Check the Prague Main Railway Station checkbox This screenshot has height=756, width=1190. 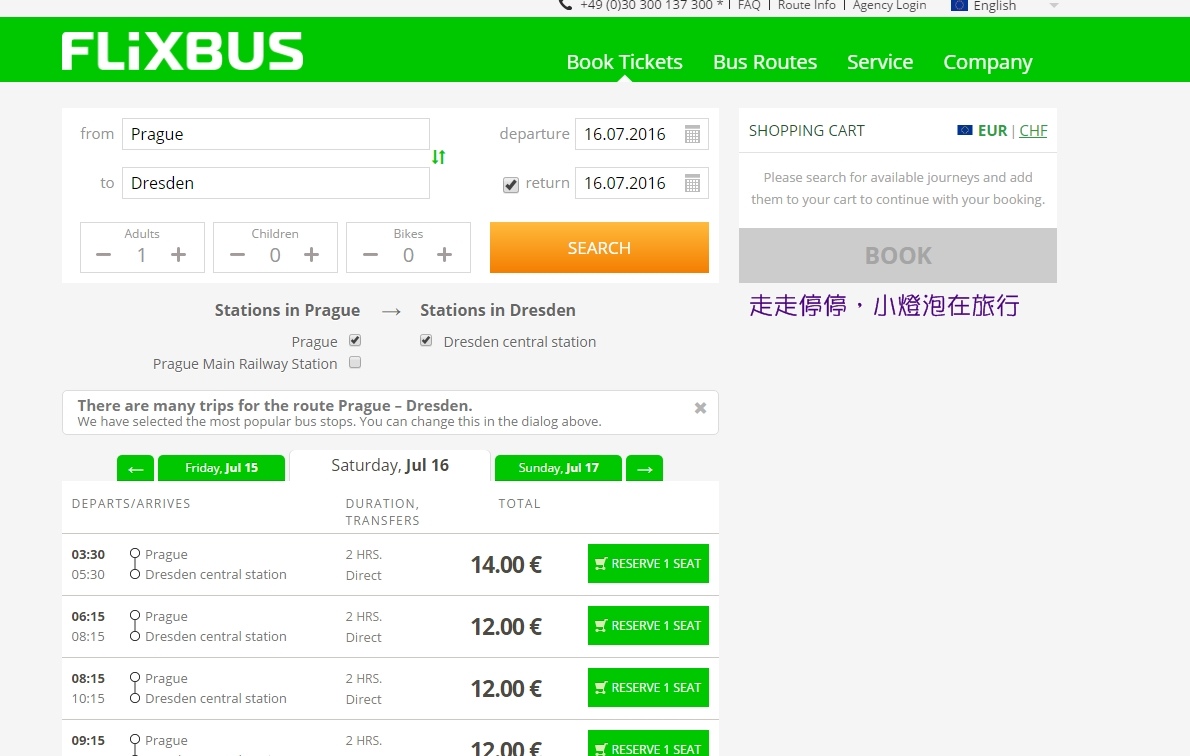355,363
